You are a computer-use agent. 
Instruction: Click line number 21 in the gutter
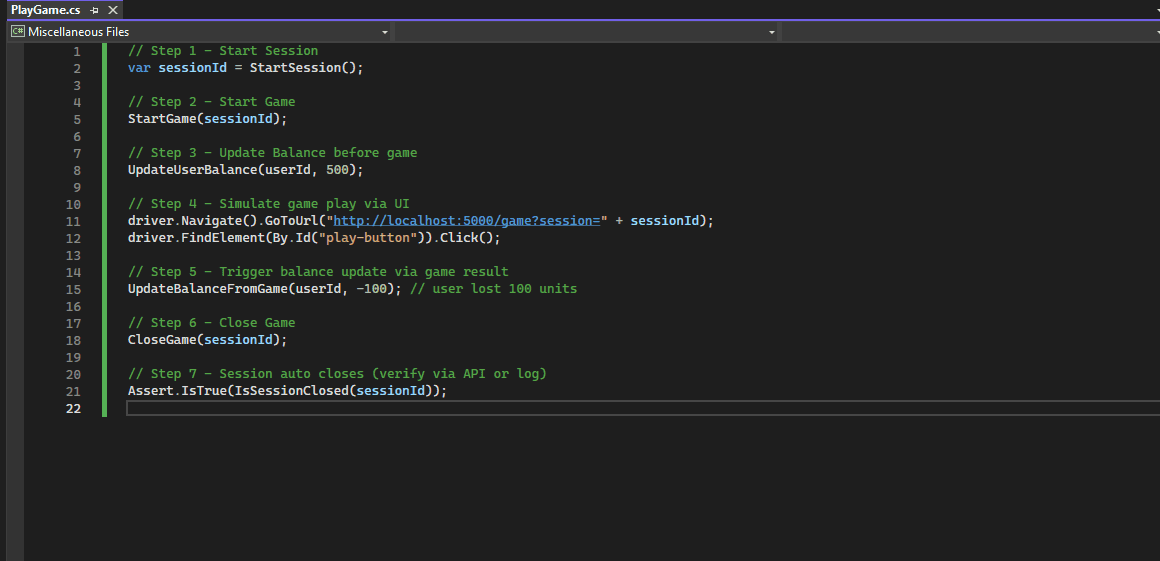(73, 391)
